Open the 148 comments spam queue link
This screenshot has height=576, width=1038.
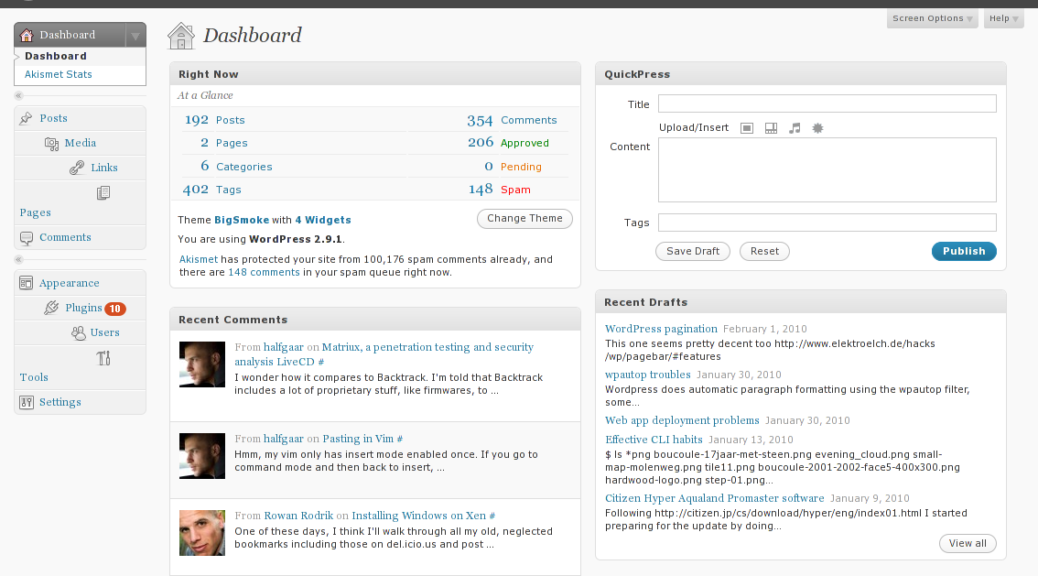264,272
